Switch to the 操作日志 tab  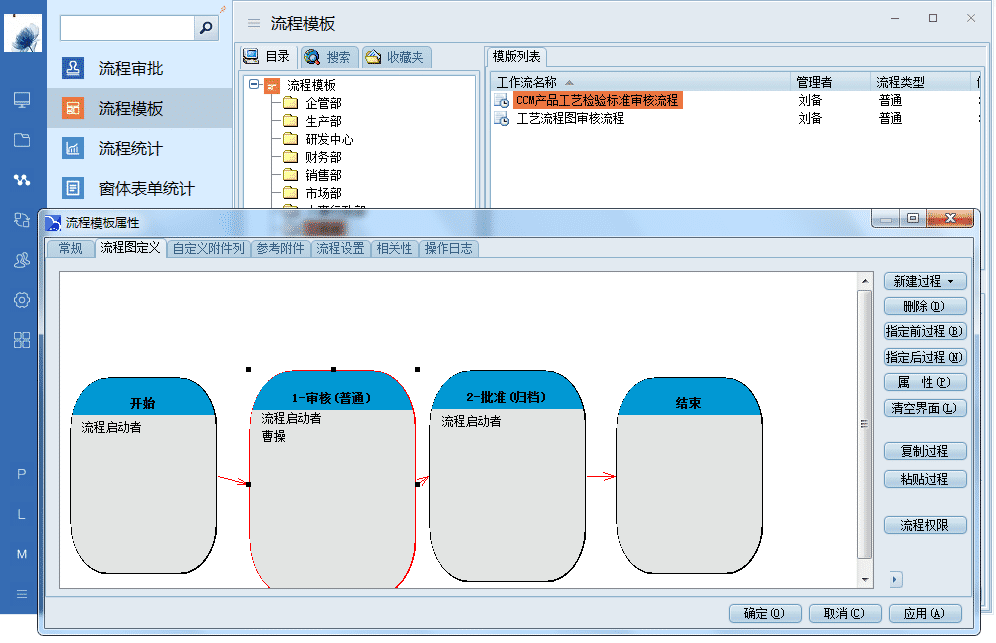448,249
